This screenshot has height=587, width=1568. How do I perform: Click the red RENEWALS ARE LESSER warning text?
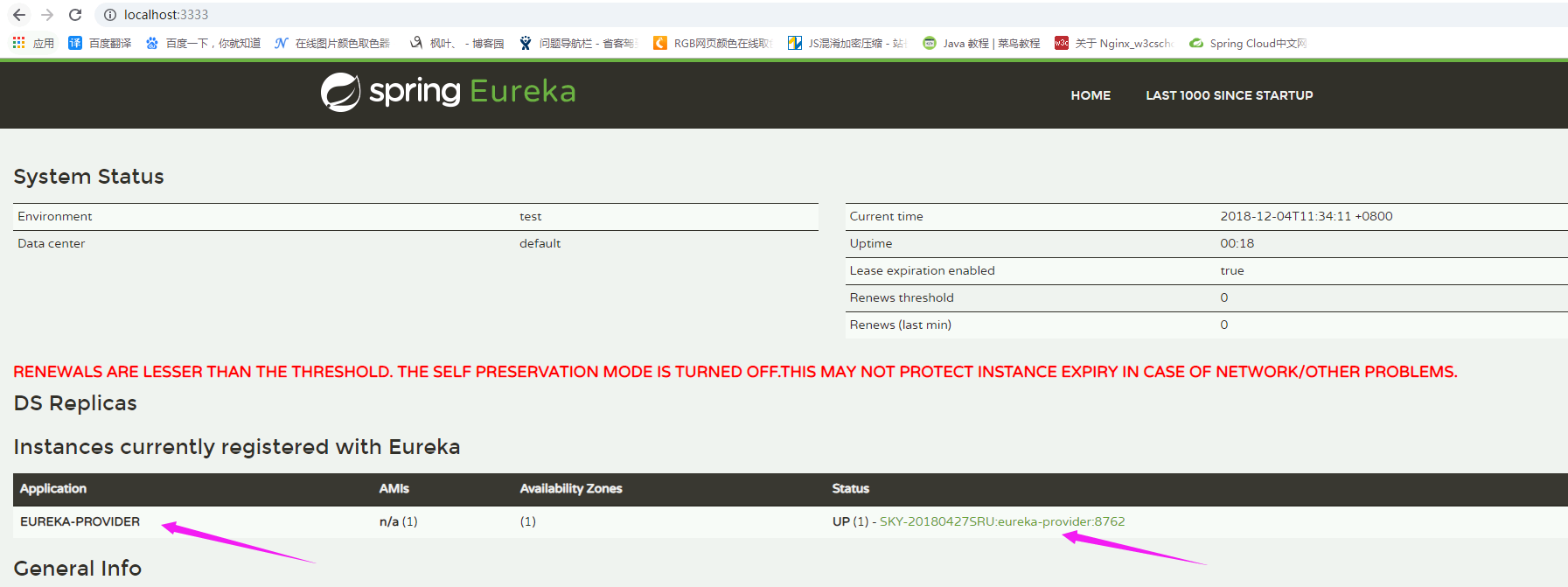tap(735, 372)
